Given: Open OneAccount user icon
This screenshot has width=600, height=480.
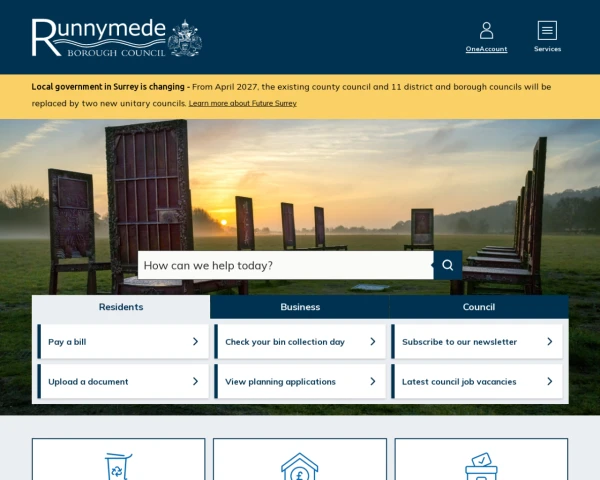Looking at the screenshot, I should [x=486, y=31].
